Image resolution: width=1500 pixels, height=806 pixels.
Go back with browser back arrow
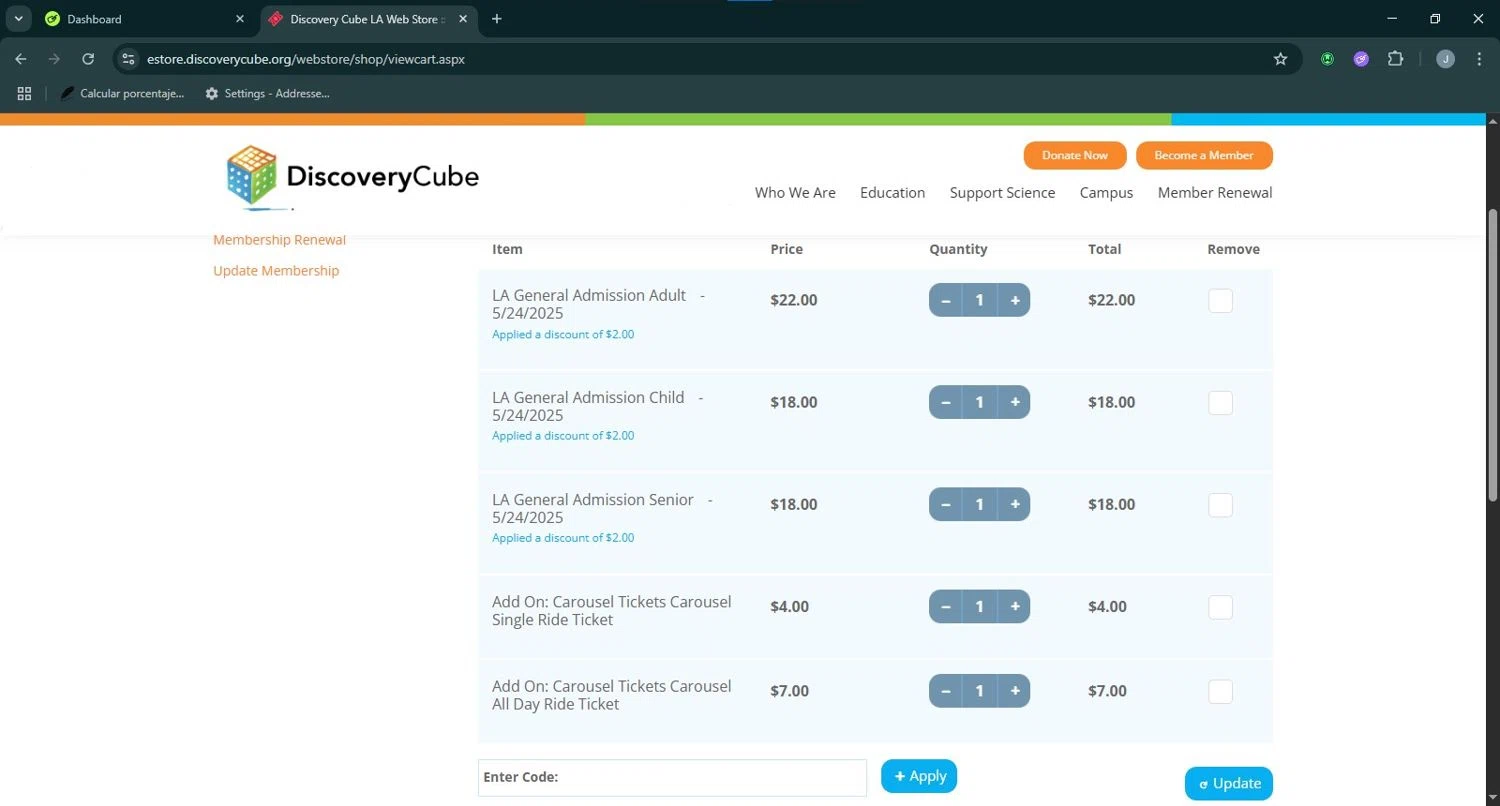(x=21, y=59)
